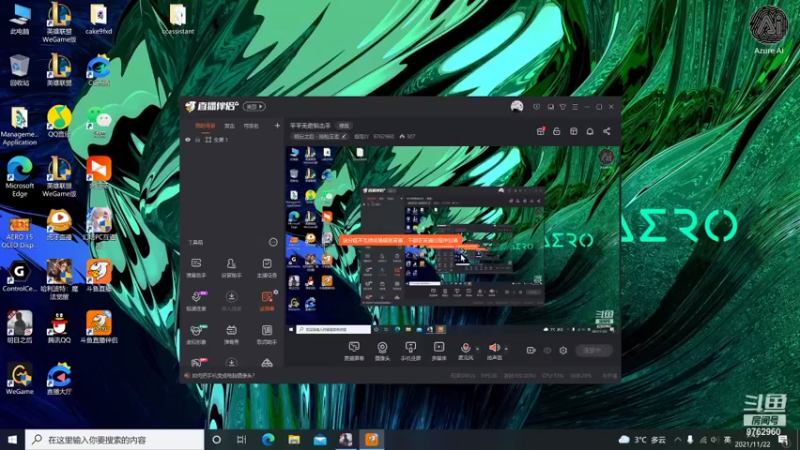Switch to the third scene tab
The image size is (800, 450).
pyautogui.click(x=251, y=126)
